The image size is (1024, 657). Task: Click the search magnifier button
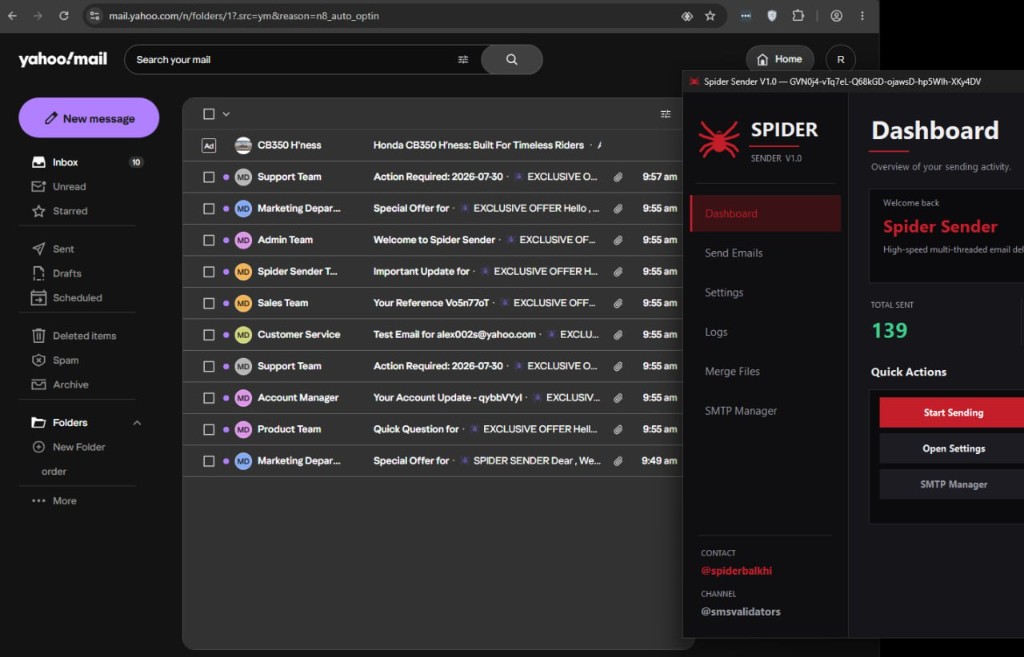[x=511, y=59]
